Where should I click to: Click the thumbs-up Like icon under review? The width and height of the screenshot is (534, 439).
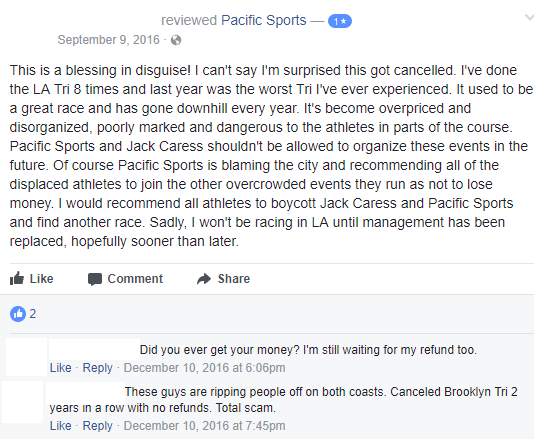tap(17, 278)
